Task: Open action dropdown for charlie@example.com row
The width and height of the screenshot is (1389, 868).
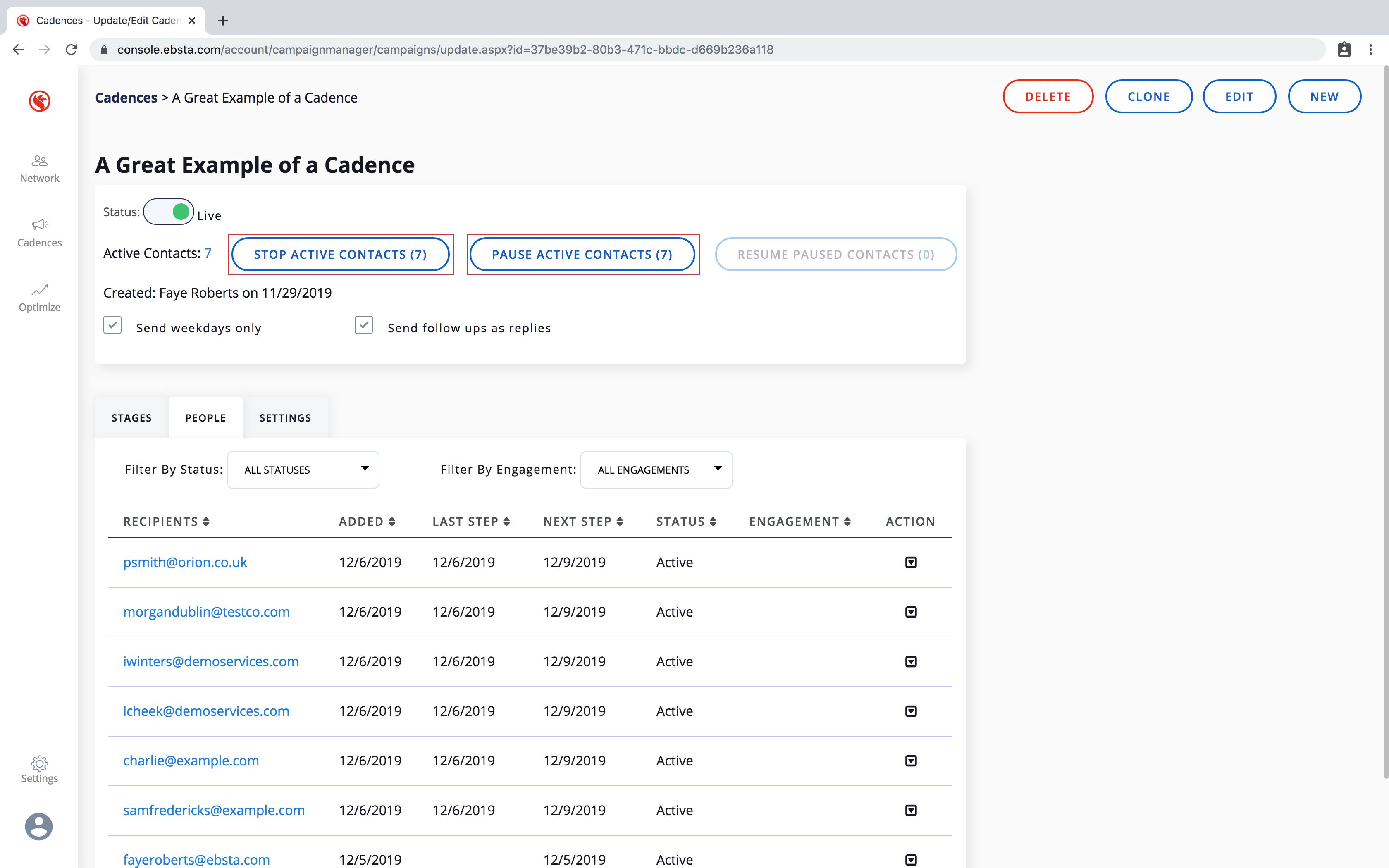Action: (x=911, y=761)
